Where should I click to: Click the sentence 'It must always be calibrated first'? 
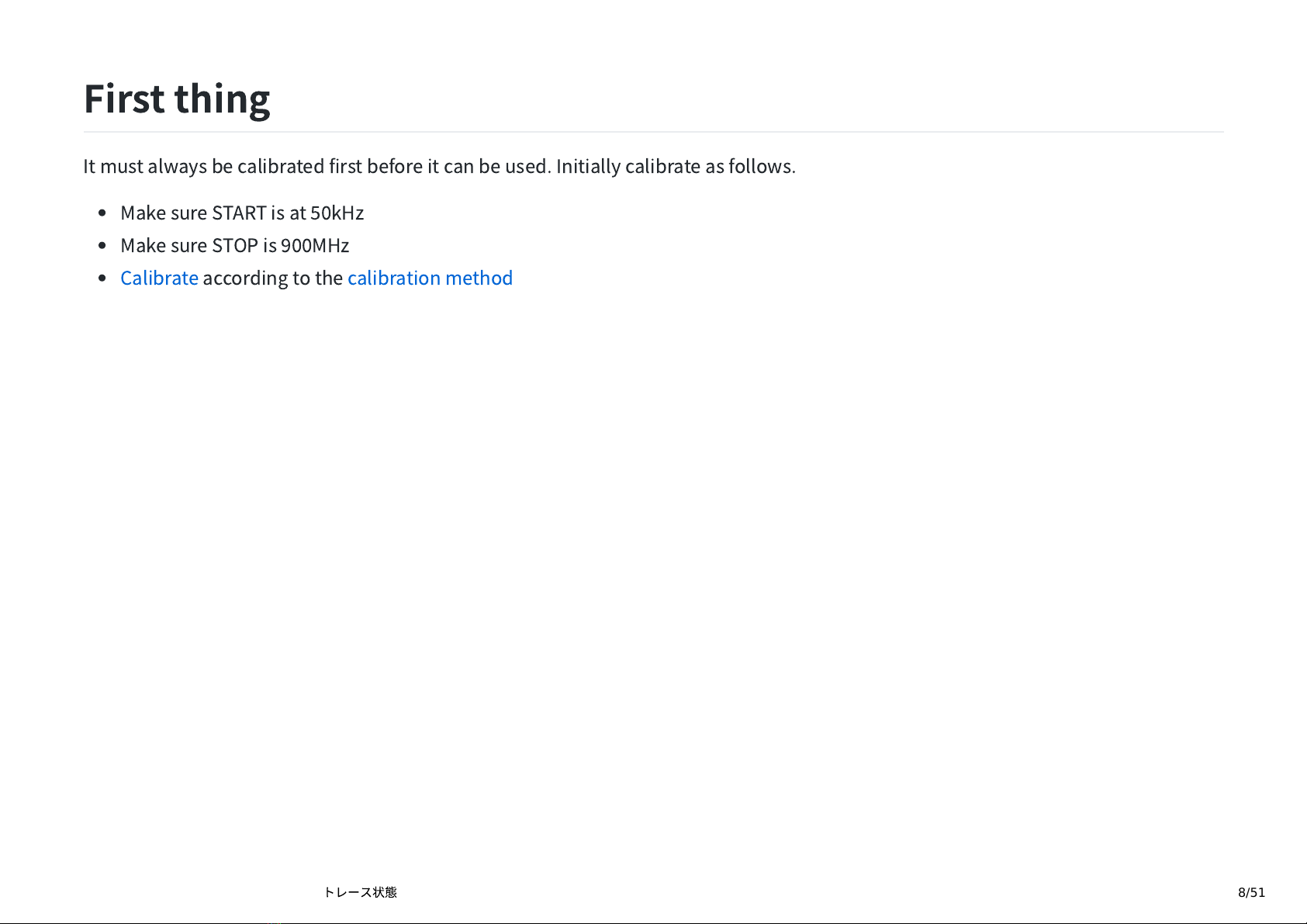coord(439,167)
